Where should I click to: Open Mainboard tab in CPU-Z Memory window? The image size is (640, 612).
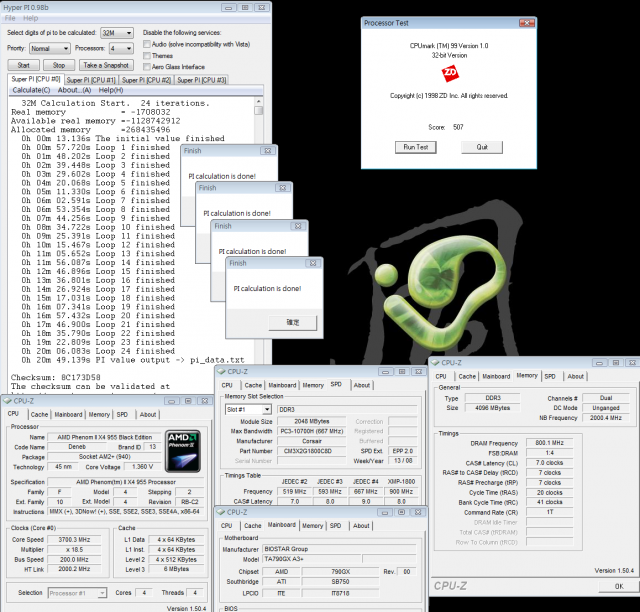point(496,376)
